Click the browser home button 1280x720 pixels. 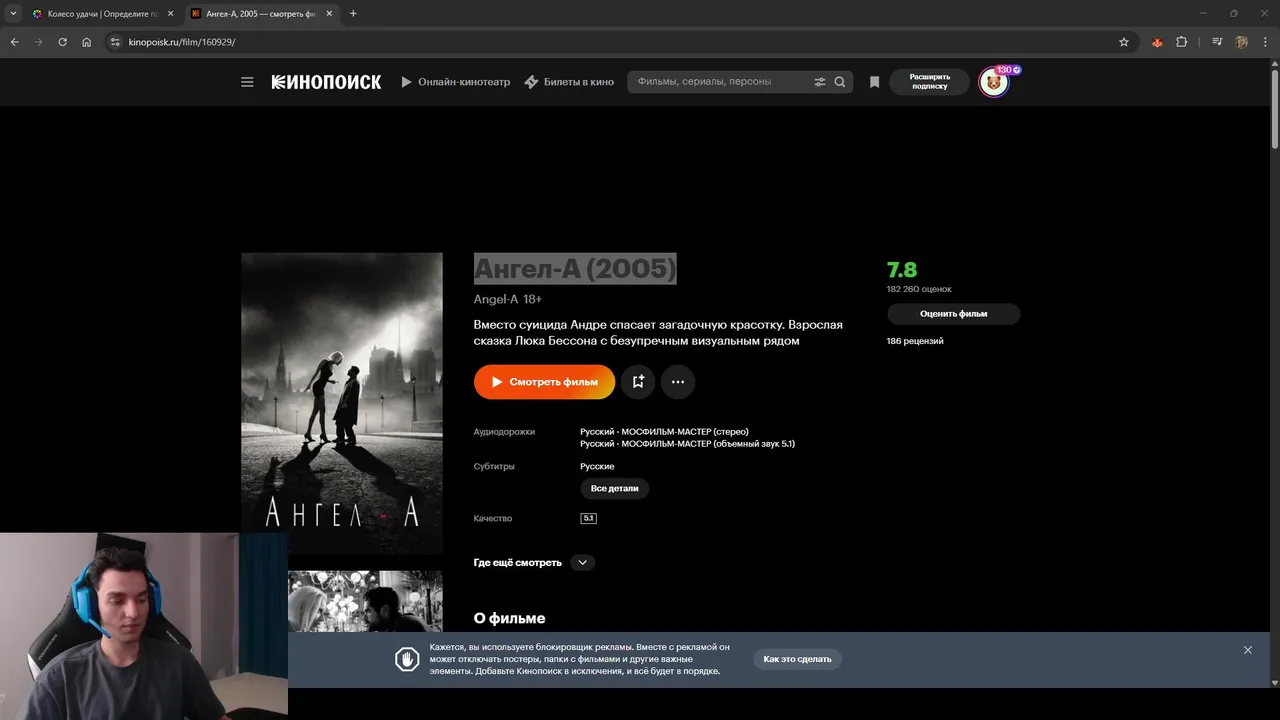click(87, 42)
